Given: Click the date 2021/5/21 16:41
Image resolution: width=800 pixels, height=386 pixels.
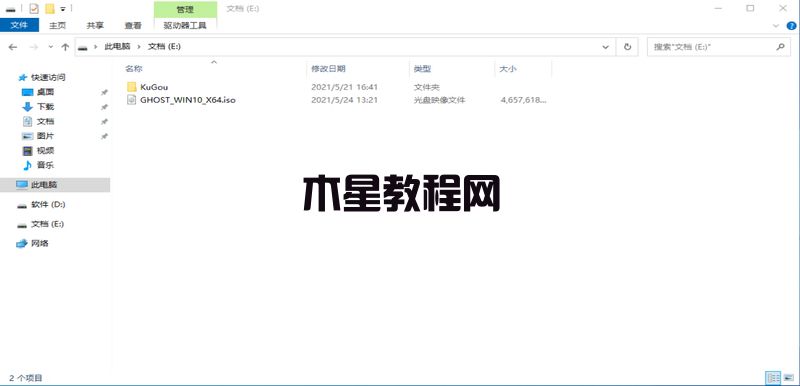Looking at the screenshot, I should coord(344,87).
